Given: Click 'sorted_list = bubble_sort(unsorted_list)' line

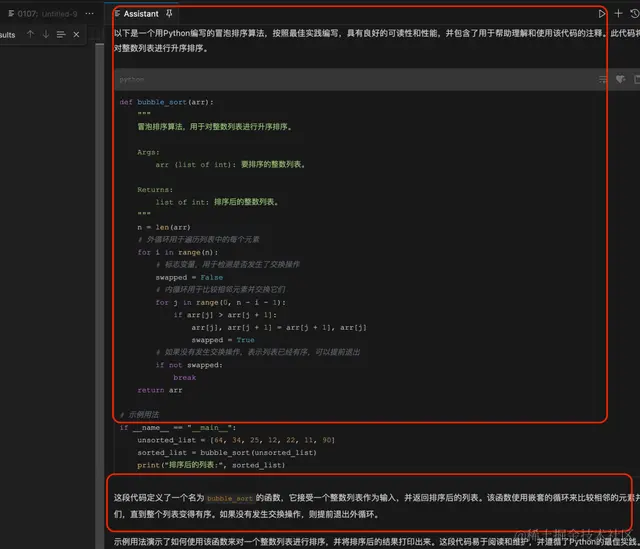Looking at the screenshot, I should click(227, 453).
